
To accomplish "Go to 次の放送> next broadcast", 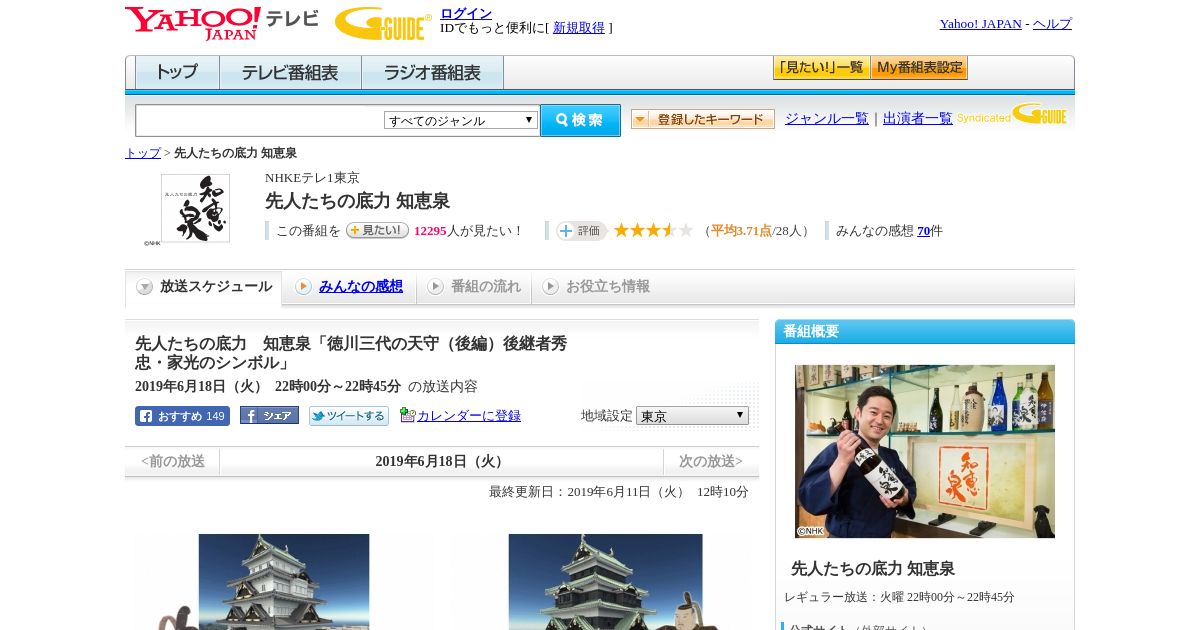I will coord(711,462).
